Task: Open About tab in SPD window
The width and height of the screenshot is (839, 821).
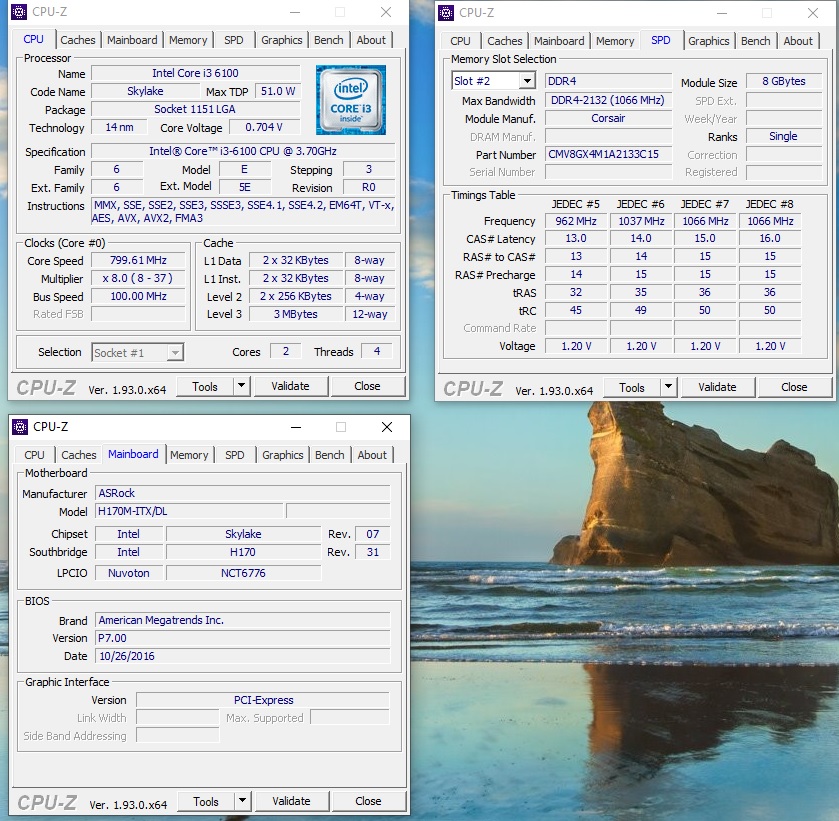Action: tap(798, 41)
